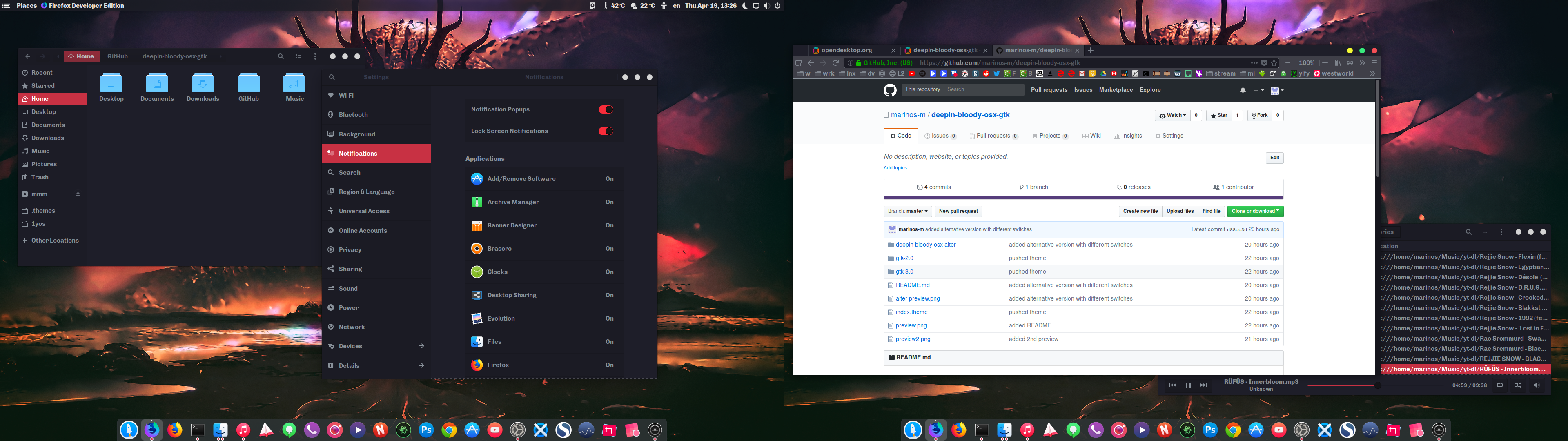Open the GitHub plus create-new dropdown
1568x441 pixels.
1258,91
